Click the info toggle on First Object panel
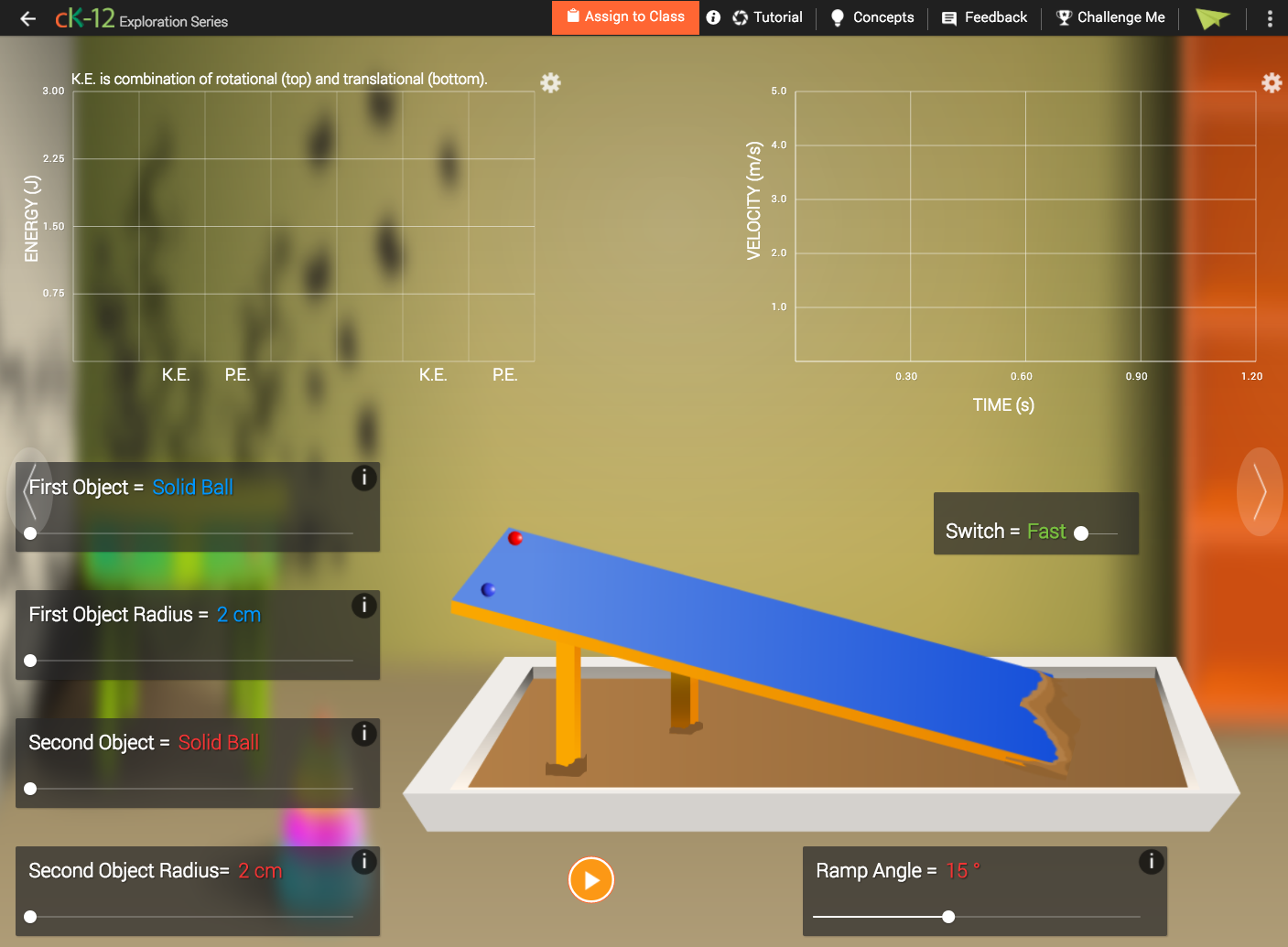The height and width of the screenshot is (947, 1288). pos(363,478)
